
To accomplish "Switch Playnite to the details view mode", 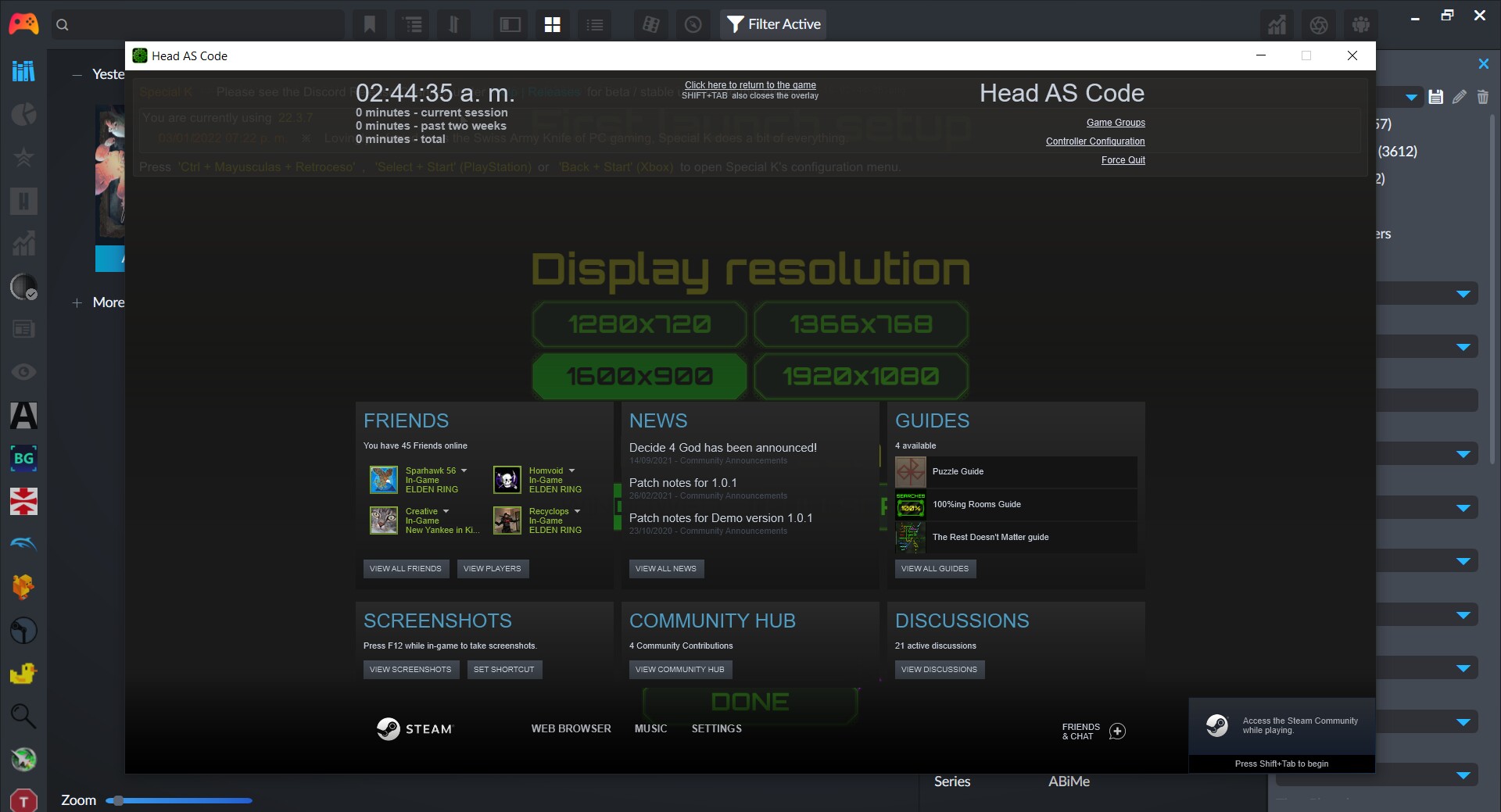I will pos(510,24).
